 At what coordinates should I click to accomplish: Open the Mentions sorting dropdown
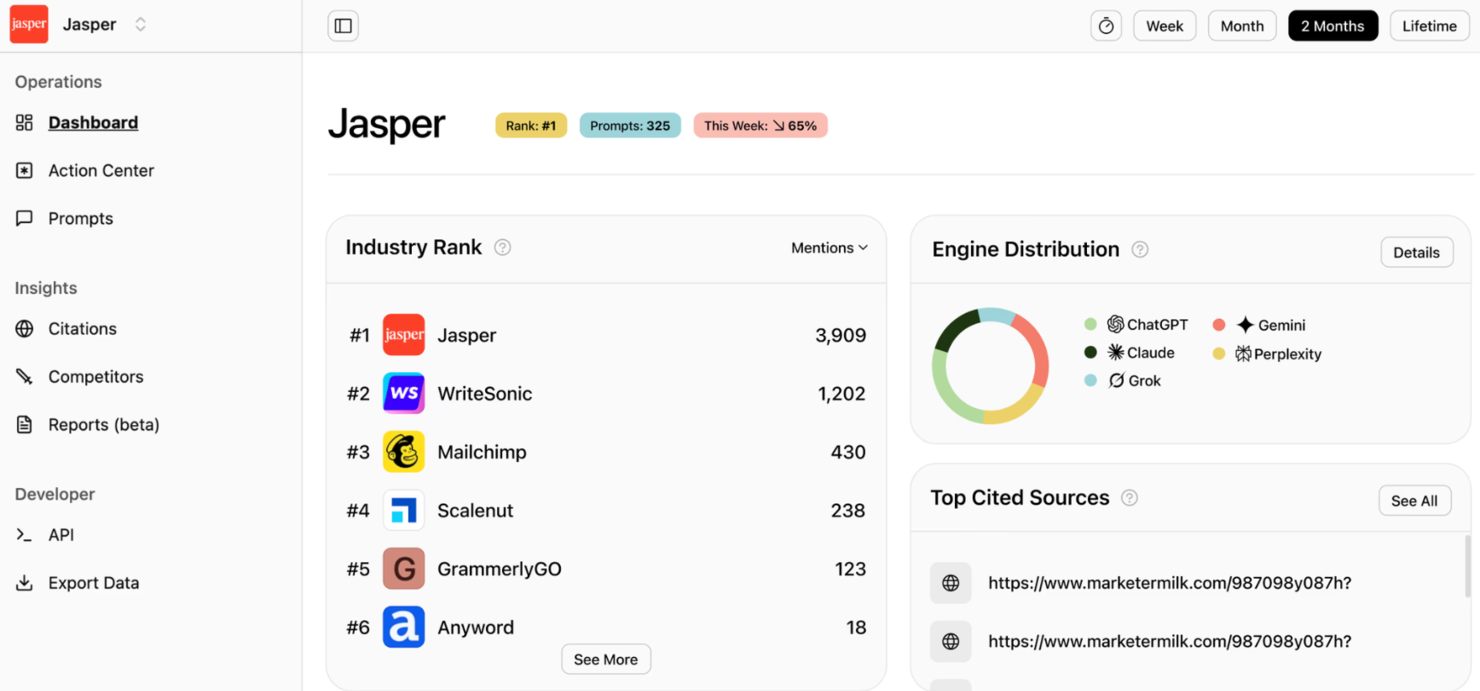pos(829,247)
